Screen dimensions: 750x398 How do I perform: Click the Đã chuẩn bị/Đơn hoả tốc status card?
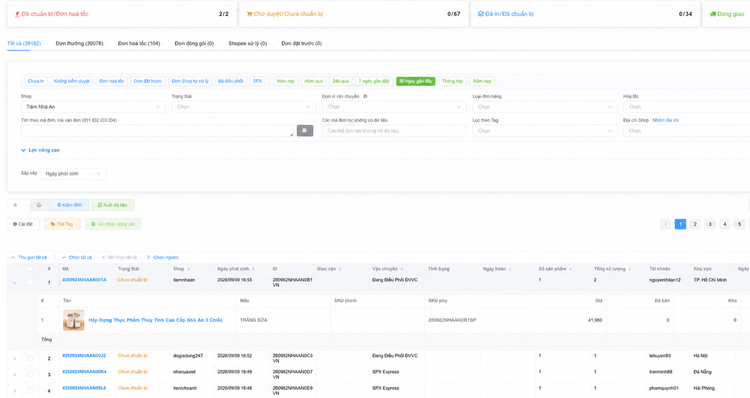[x=122, y=14]
